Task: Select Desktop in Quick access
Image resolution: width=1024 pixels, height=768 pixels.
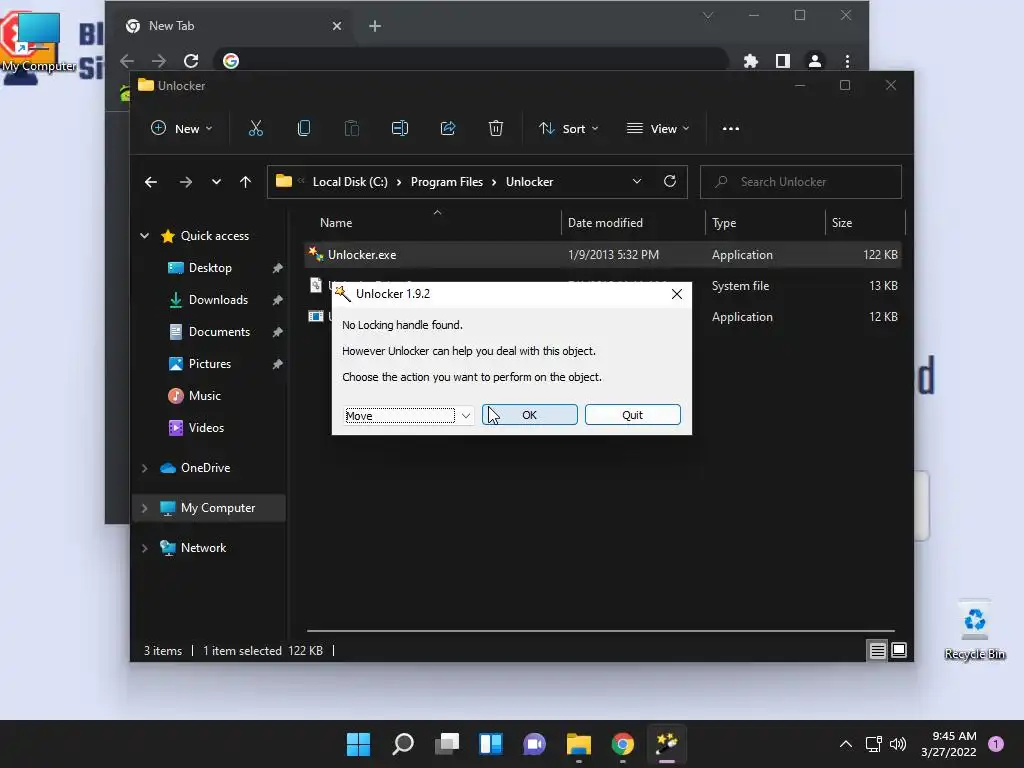Action: pos(210,268)
